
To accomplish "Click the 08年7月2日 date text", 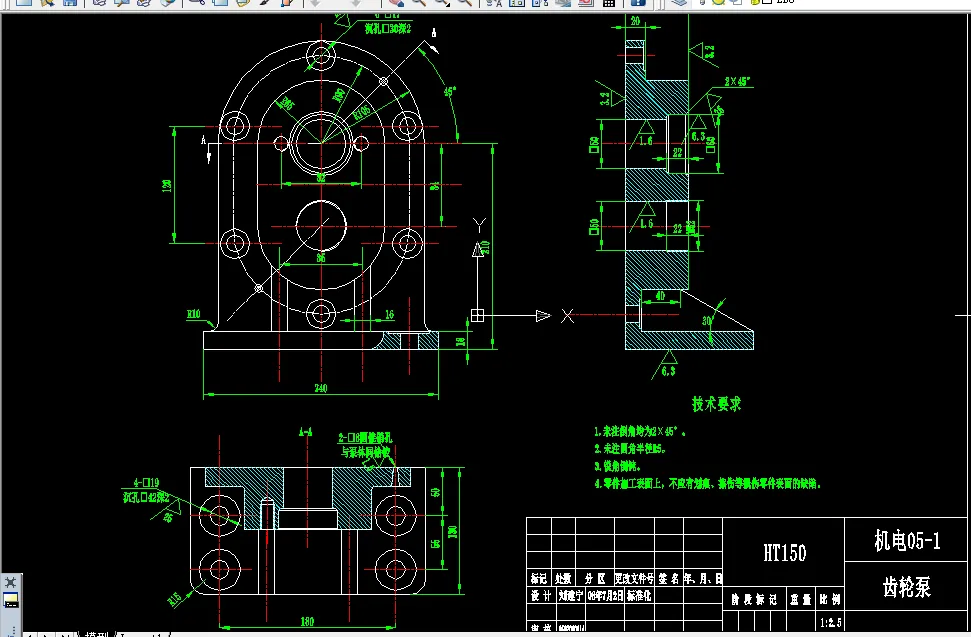I will (605, 596).
